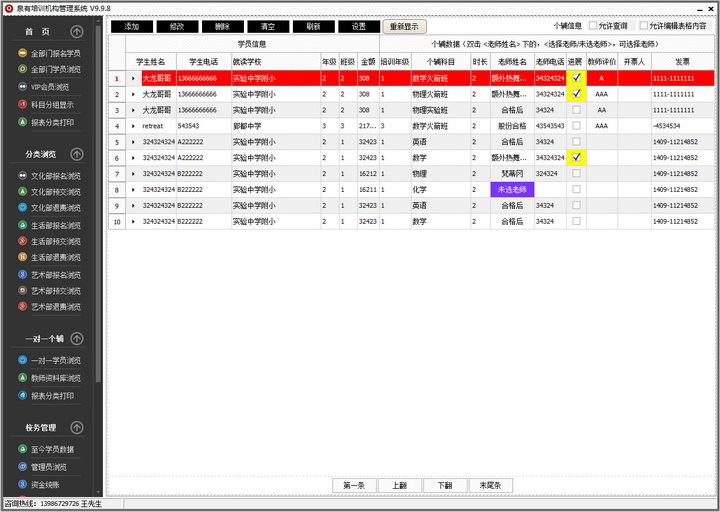Click the 发票 column header

pos(683,62)
